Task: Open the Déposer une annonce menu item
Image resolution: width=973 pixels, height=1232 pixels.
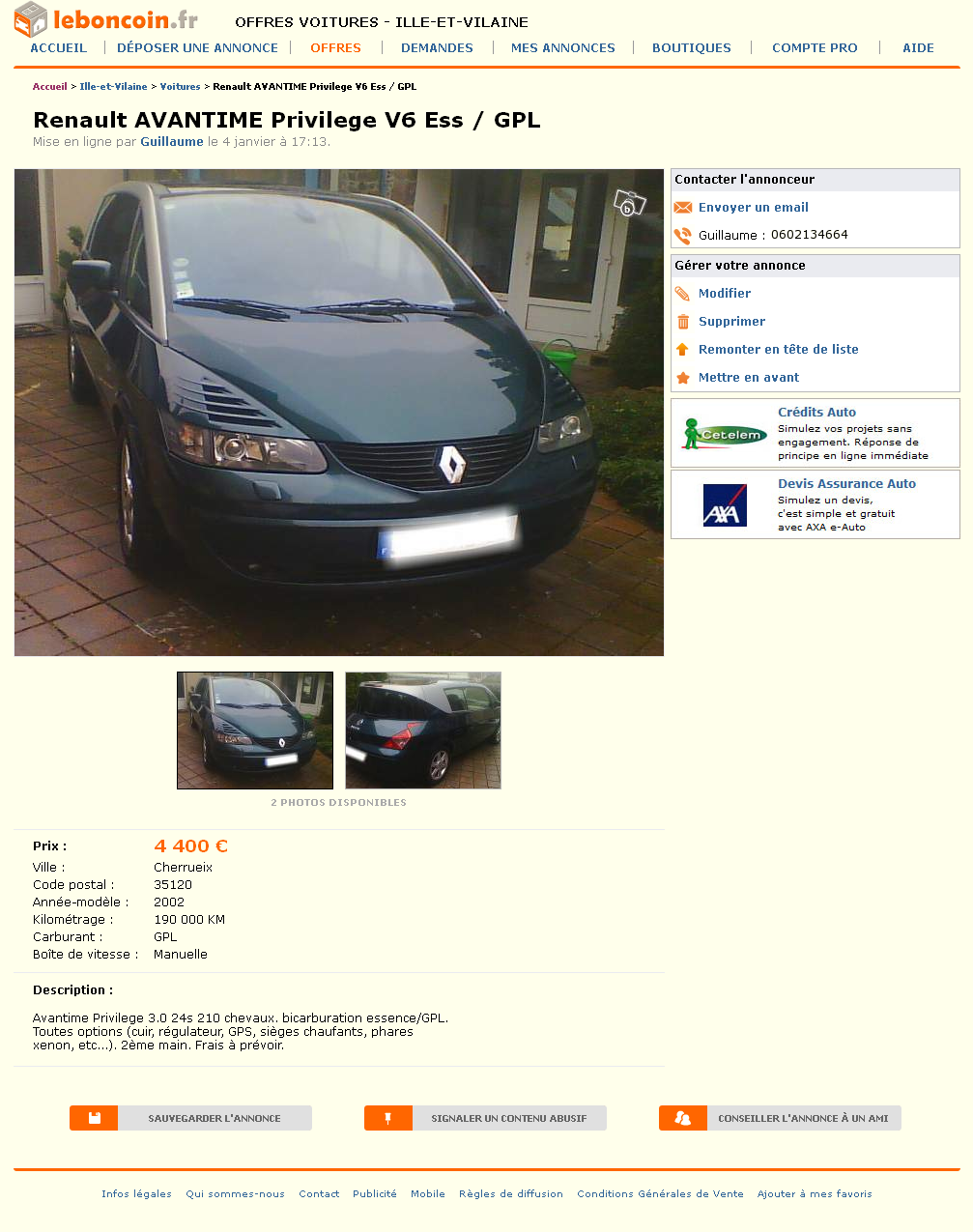Action: pyautogui.click(x=197, y=47)
